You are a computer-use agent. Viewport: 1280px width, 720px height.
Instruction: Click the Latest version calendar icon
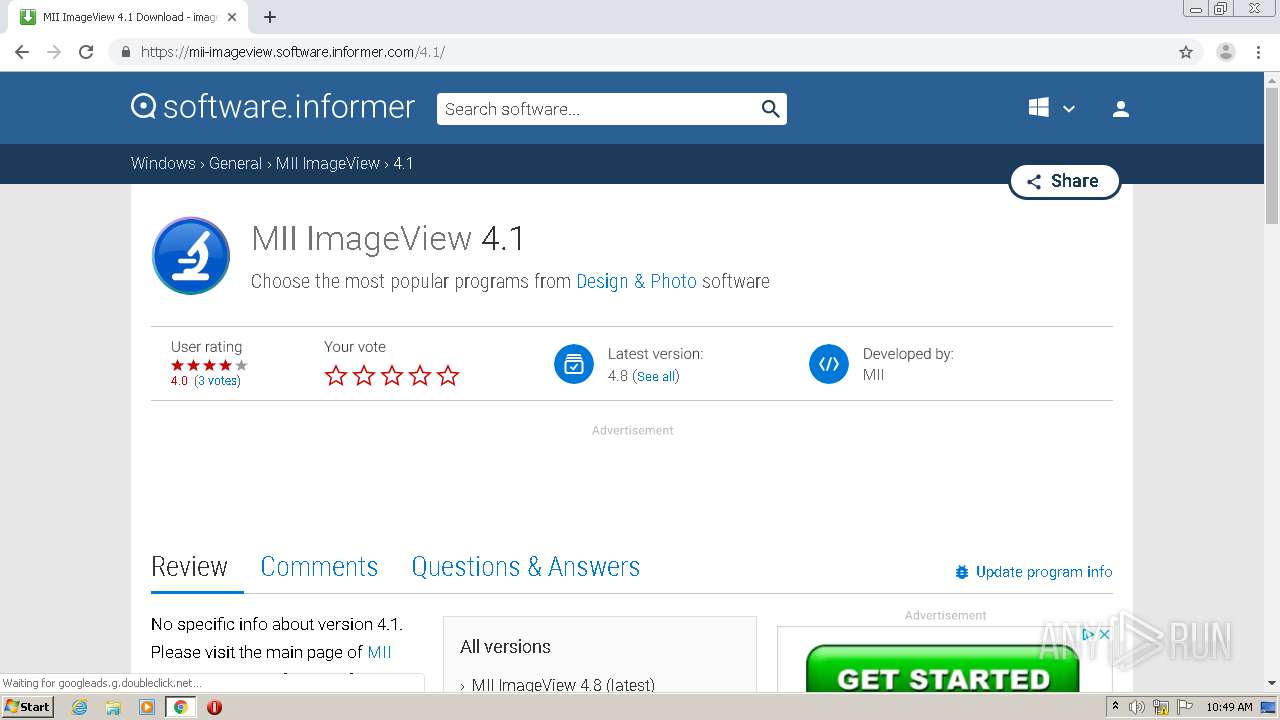(574, 364)
